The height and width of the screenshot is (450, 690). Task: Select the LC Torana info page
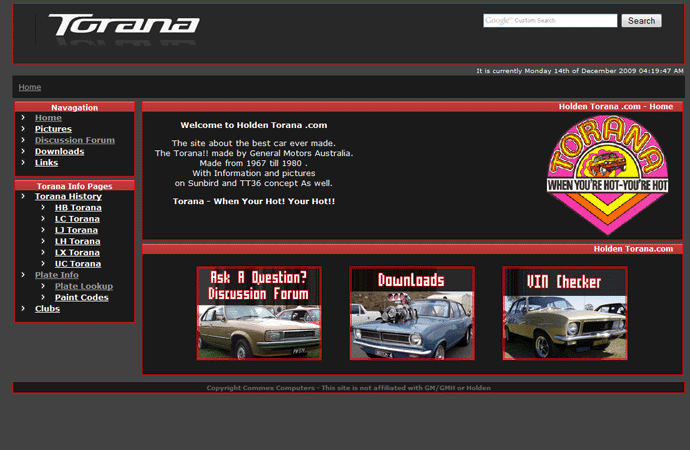point(77,219)
